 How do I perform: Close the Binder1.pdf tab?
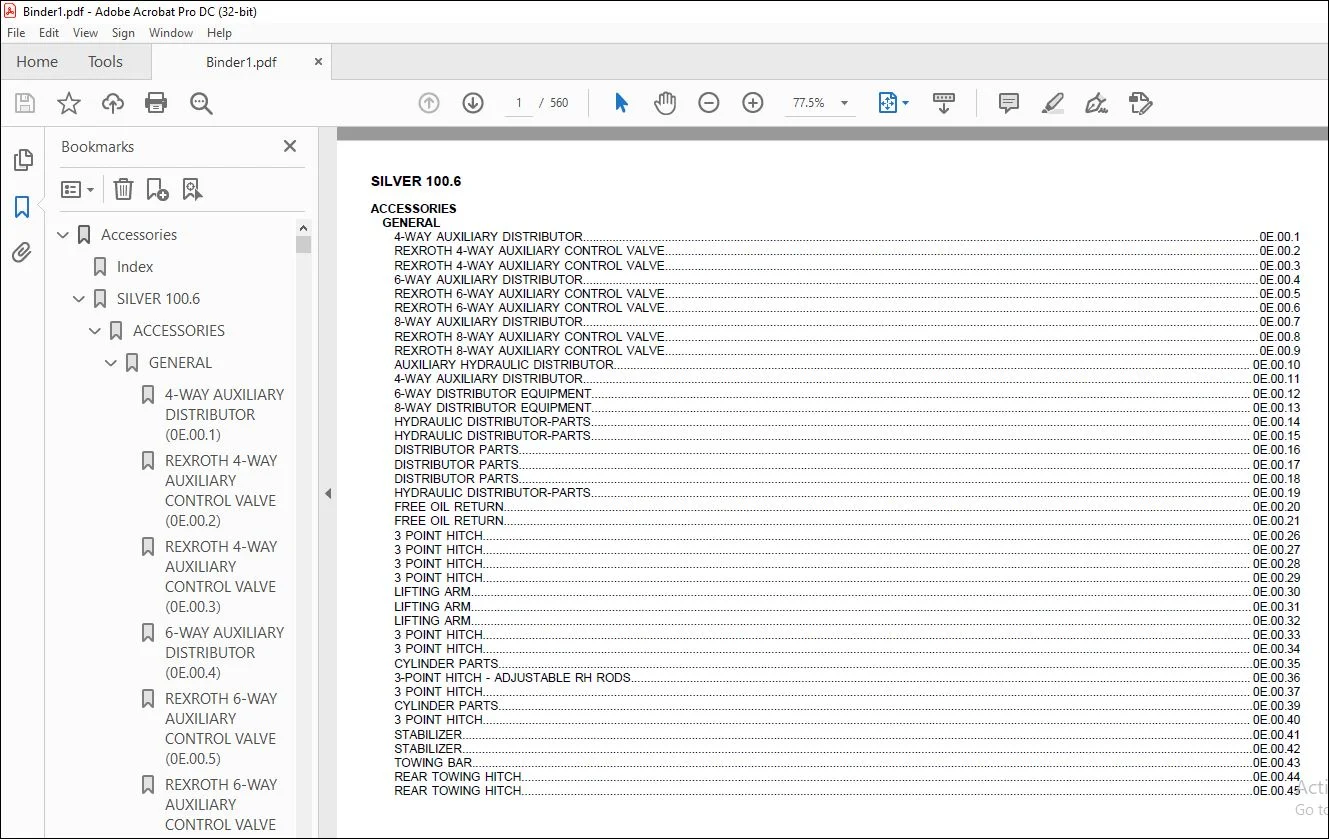point(319,61)
